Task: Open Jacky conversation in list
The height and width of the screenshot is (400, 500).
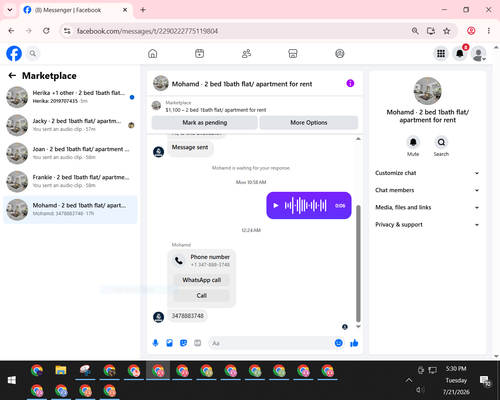Action: click(x=70, y=125)
